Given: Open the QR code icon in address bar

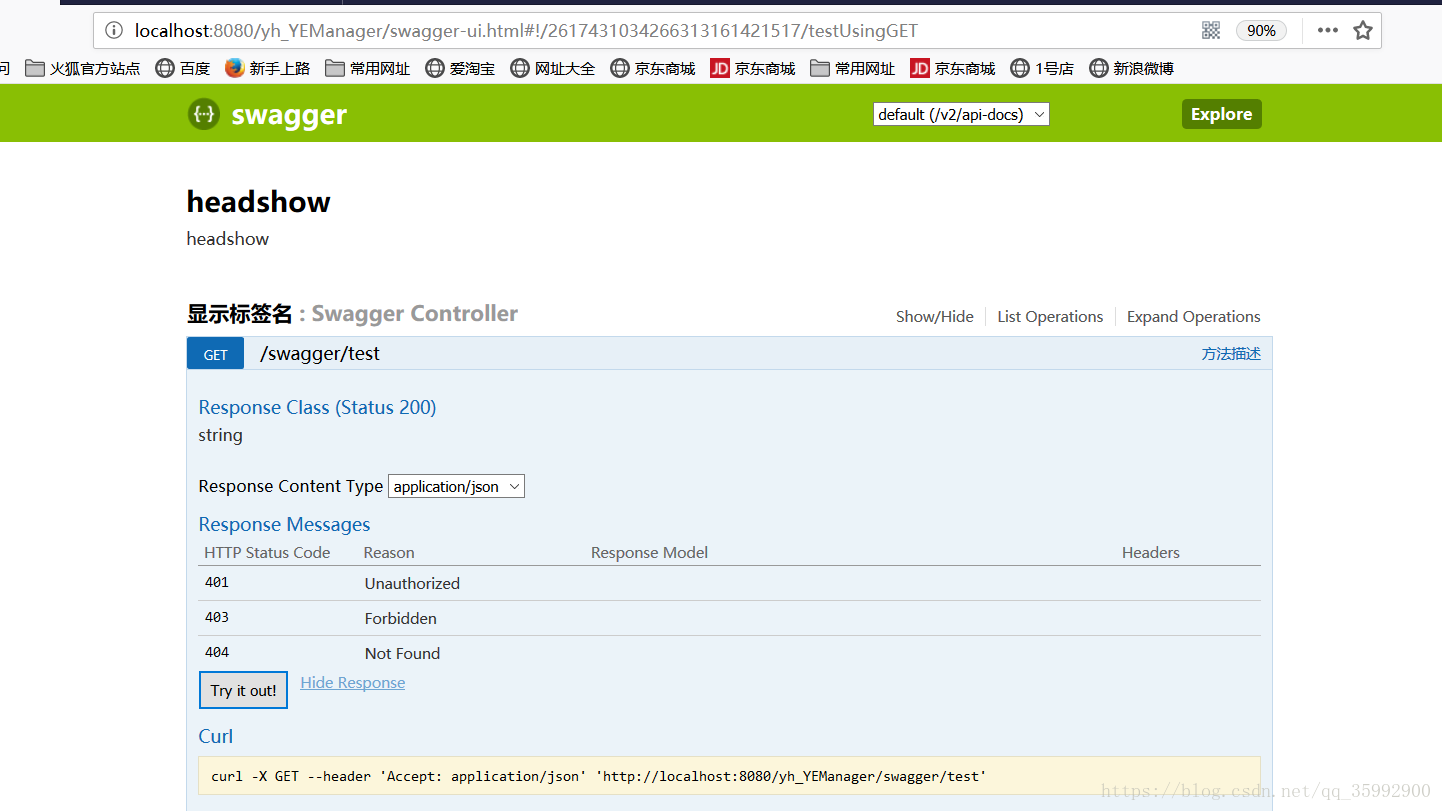Looking at the screenshot, I should tap(1211, 31).
